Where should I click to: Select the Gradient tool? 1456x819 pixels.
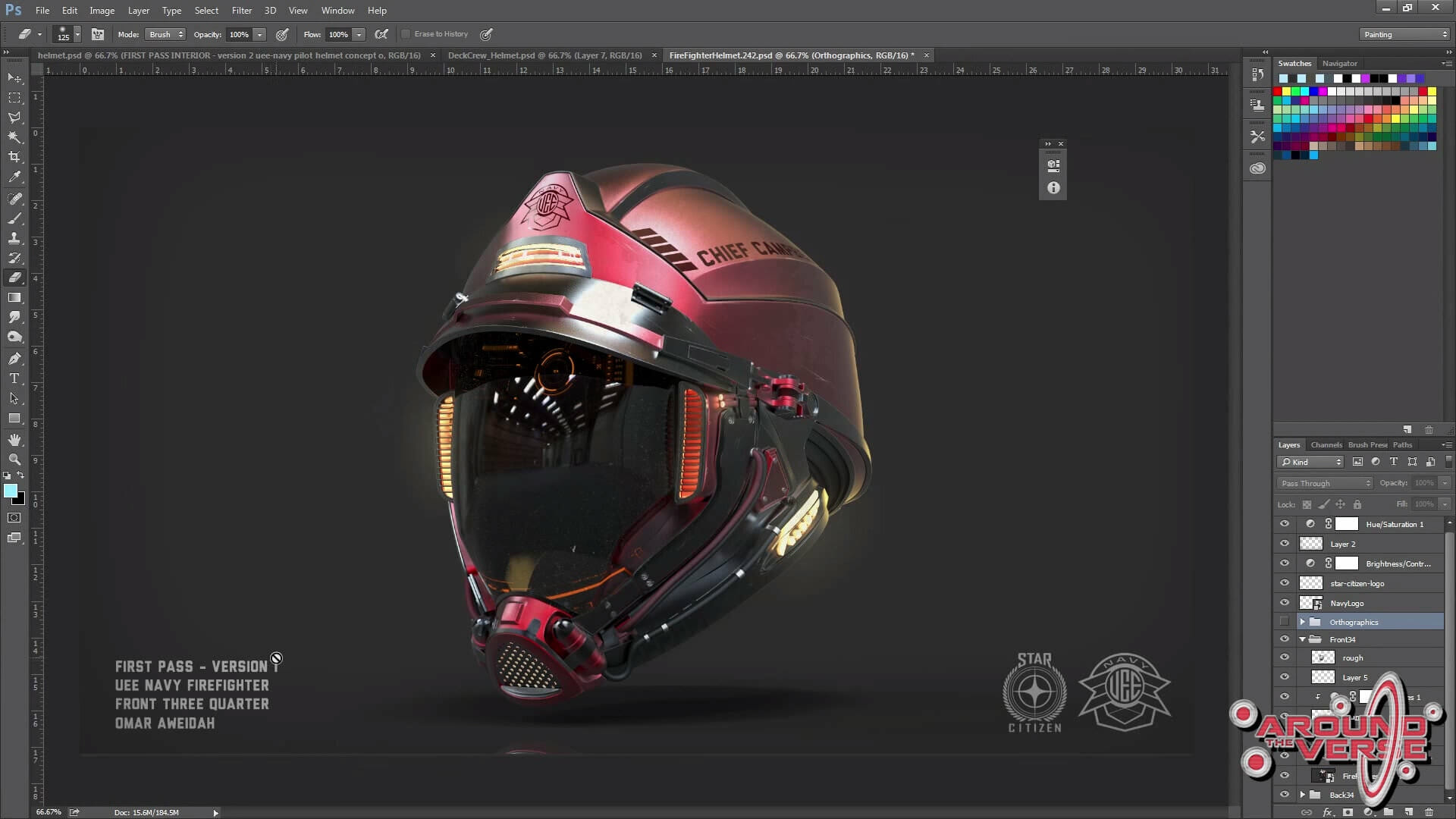coord(14,298)
